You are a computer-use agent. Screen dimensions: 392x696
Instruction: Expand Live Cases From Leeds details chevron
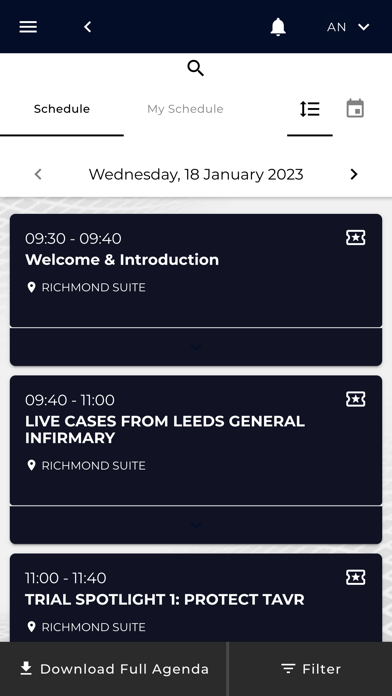[x=196, y=525]
